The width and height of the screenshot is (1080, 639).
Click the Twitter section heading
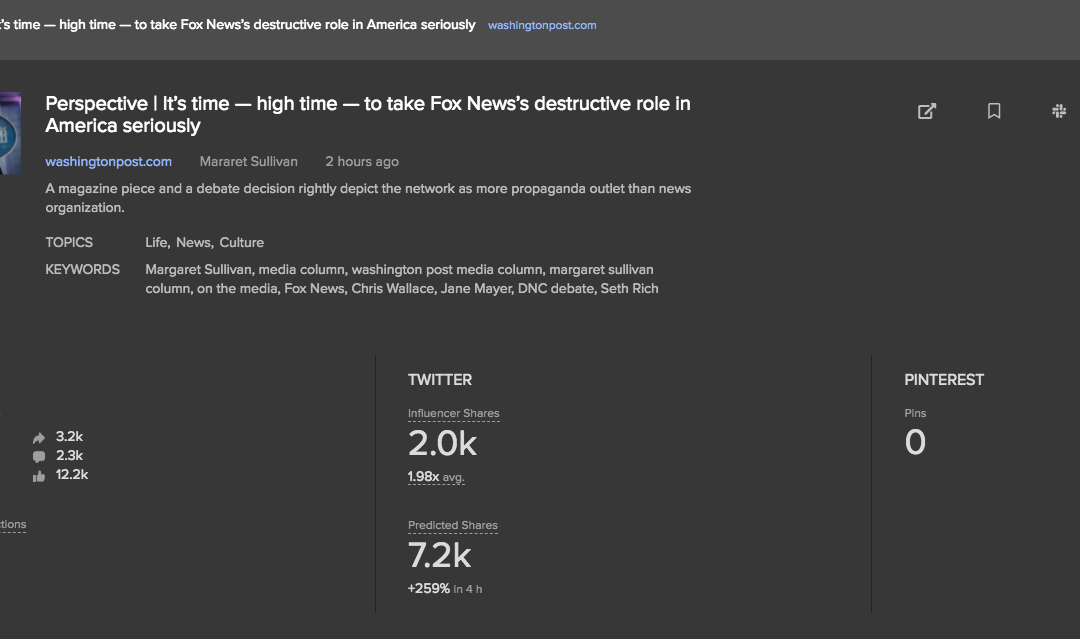pos(440,380)
